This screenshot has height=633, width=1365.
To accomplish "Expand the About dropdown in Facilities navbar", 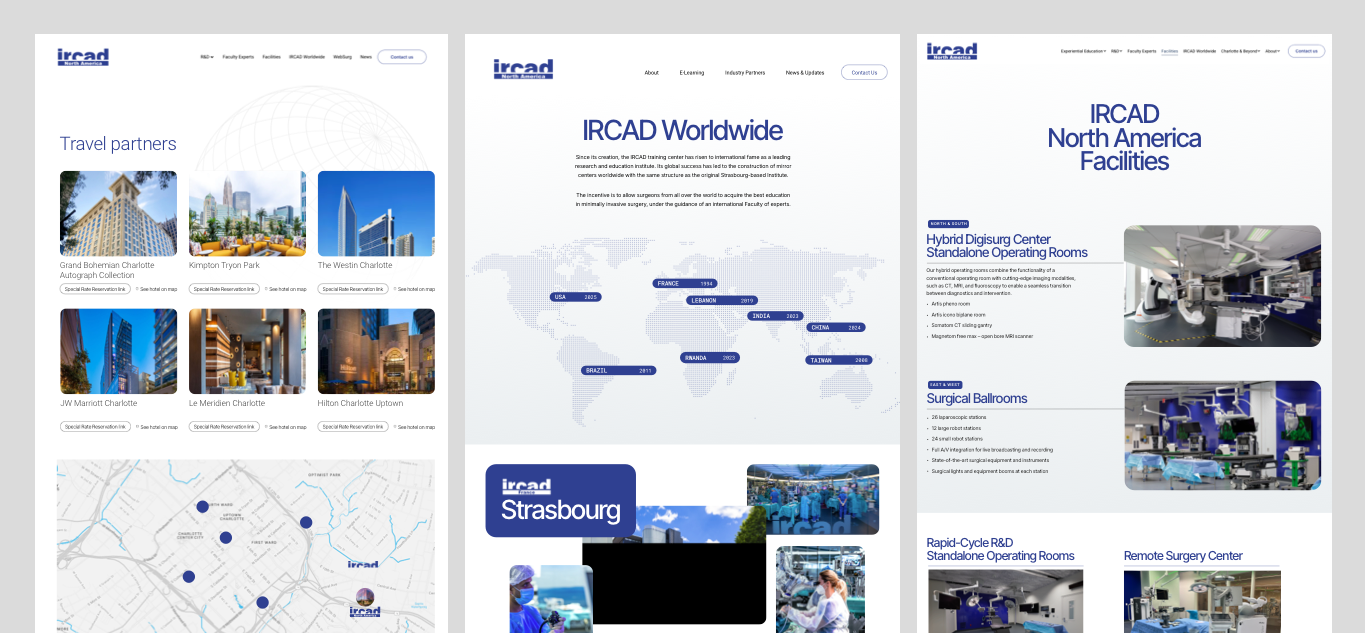I will 1272,51.
